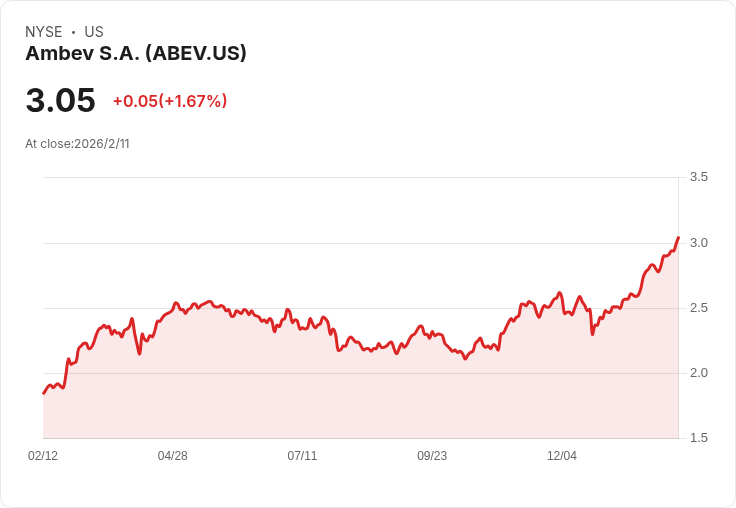
Task: Click the 3.0 price axis label
Action: [x=698, y=243]
